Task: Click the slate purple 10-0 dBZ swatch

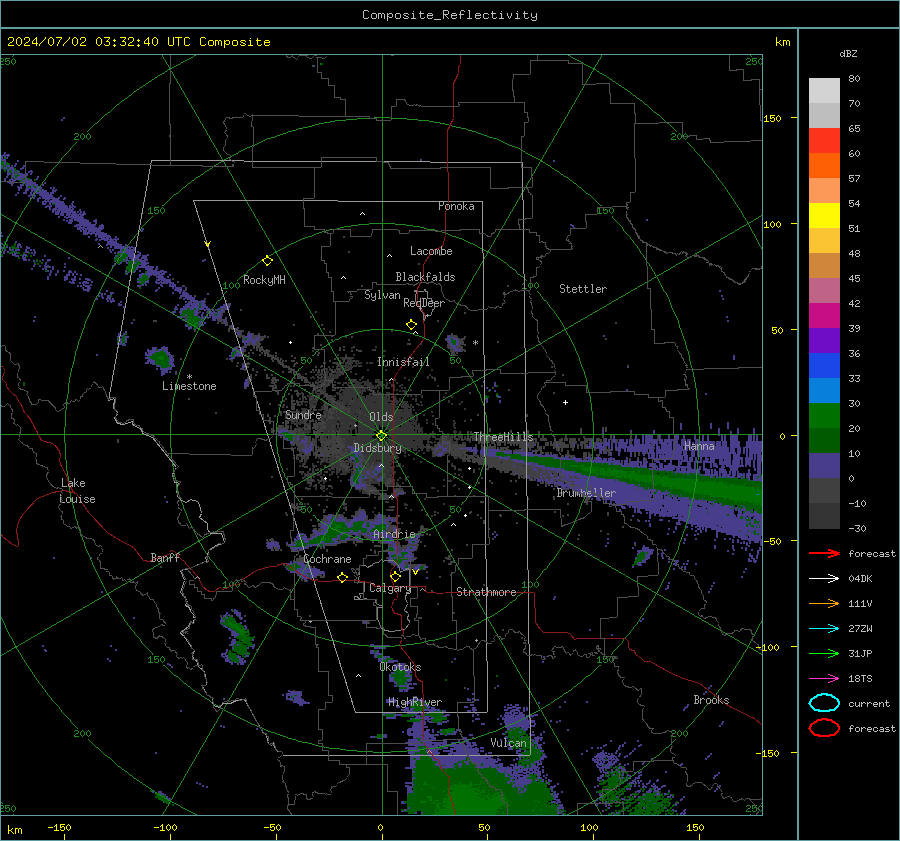Action: click(824, 465)
